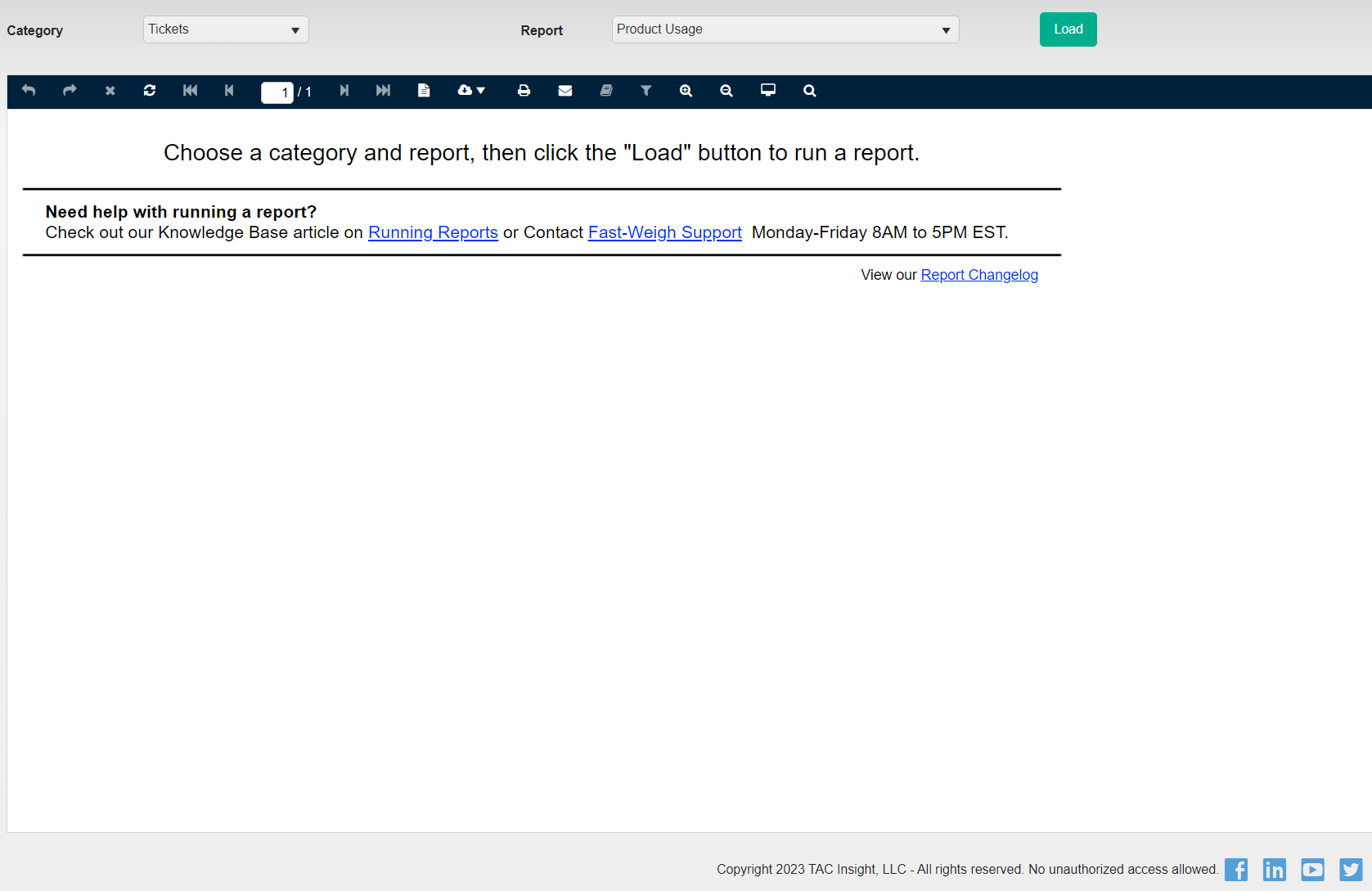The image size is (1372, 891).
Task: Open the Fast-Weigh Support link
Action: (664, 233)
